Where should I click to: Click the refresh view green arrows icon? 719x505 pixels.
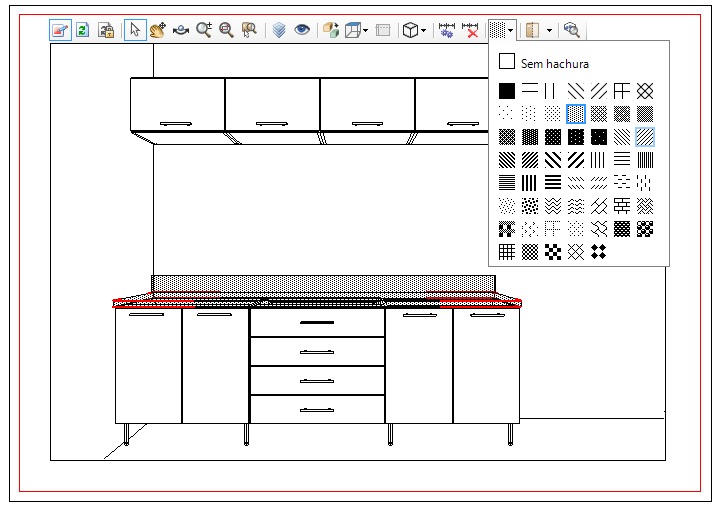click(x=83, y=30)
